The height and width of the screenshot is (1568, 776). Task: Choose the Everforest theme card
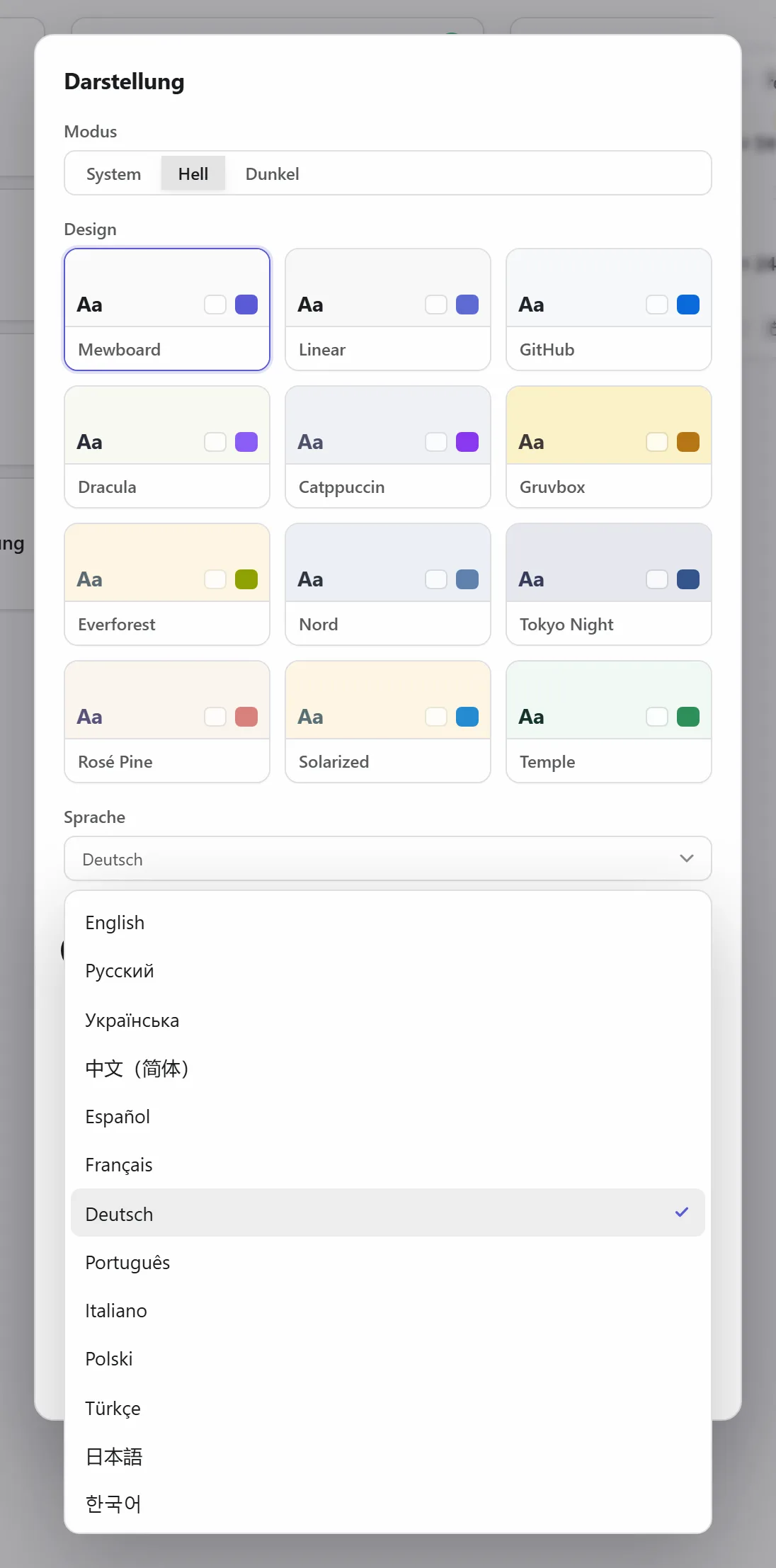click(167, 584)
